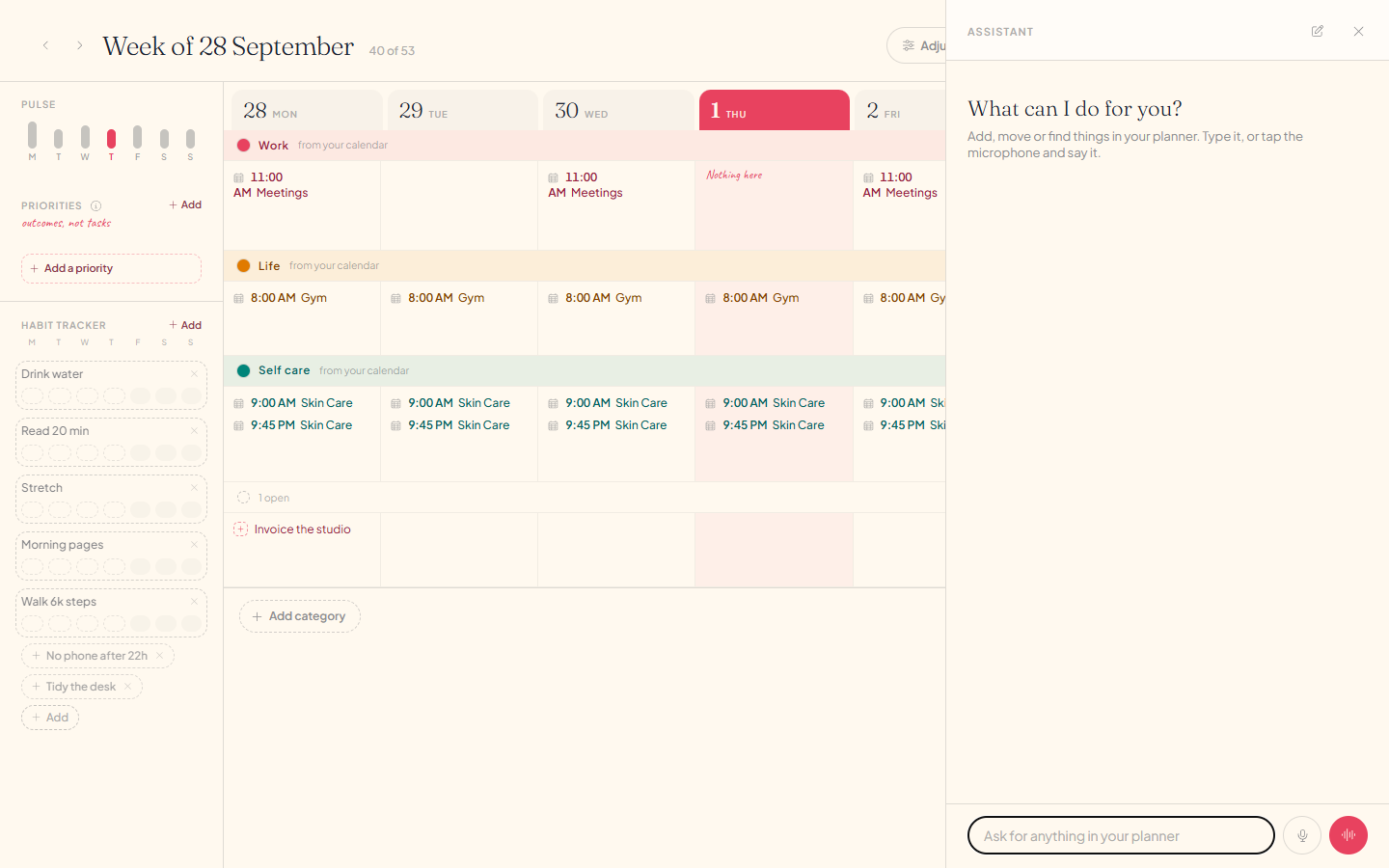Expand the 1 open tasks row

(585, 498)
